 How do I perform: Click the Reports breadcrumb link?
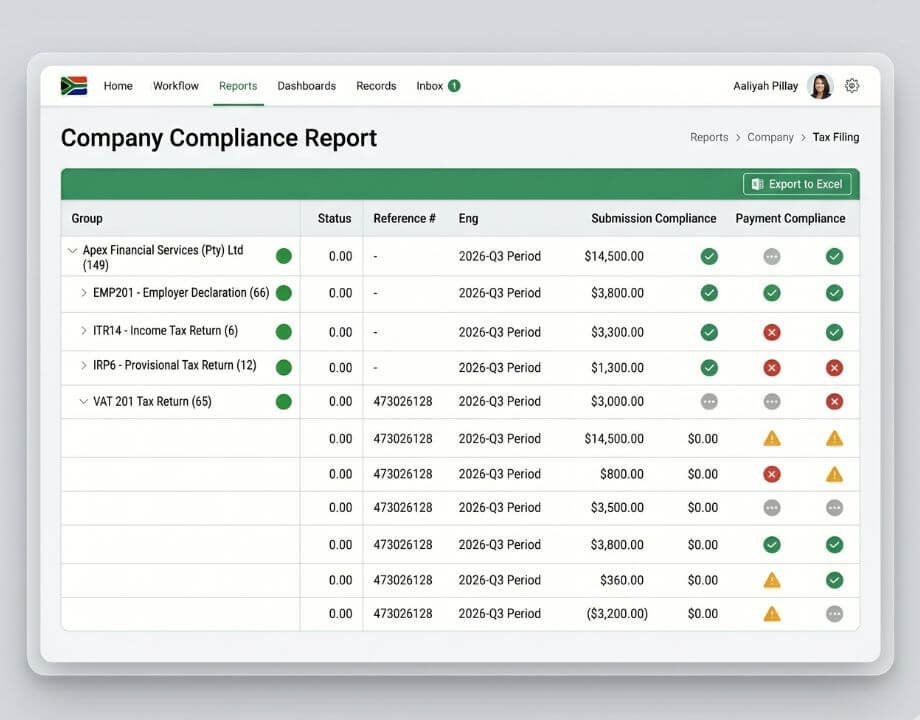709,137
